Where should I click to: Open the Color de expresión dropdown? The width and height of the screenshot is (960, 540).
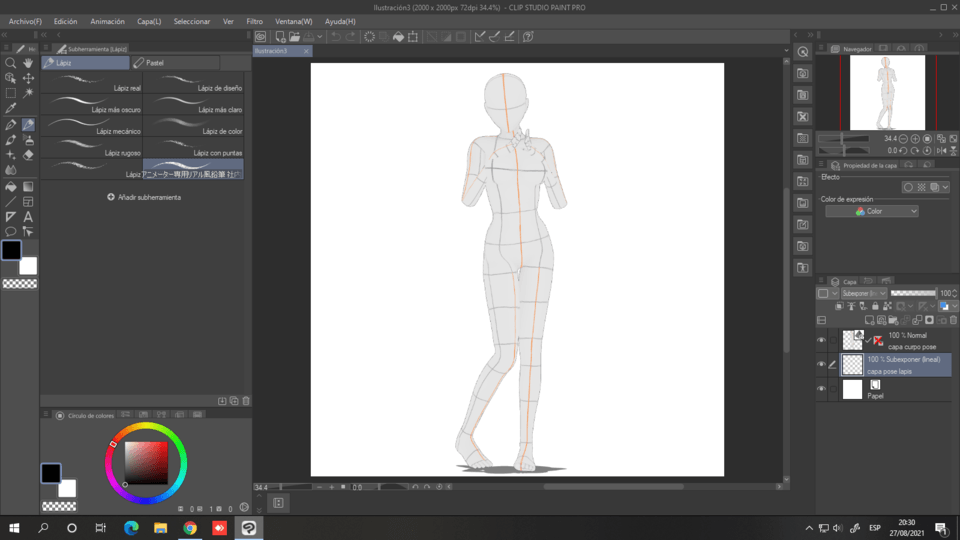(x=872, y=211)
